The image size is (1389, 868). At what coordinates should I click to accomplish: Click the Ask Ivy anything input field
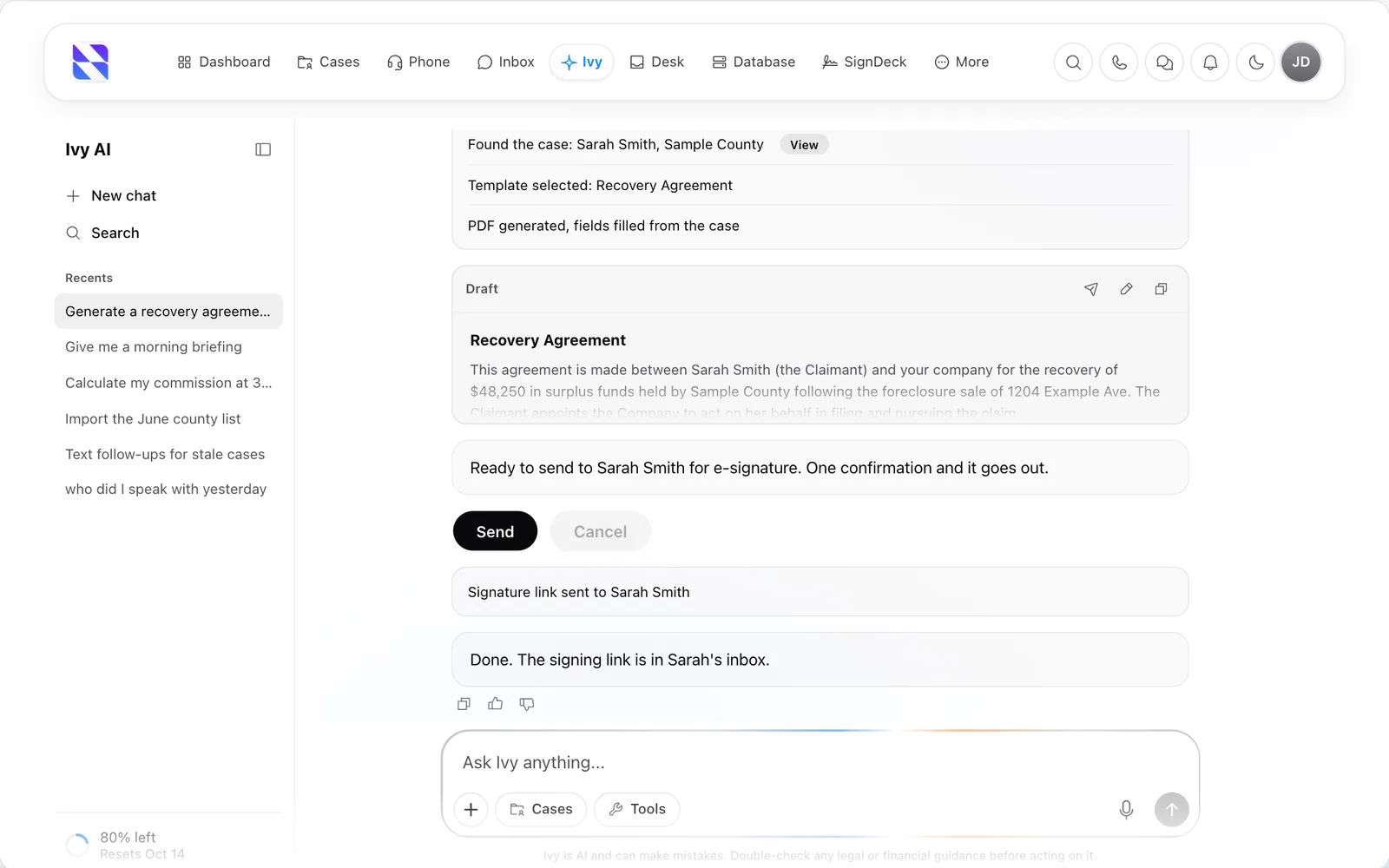click(820, 762)
